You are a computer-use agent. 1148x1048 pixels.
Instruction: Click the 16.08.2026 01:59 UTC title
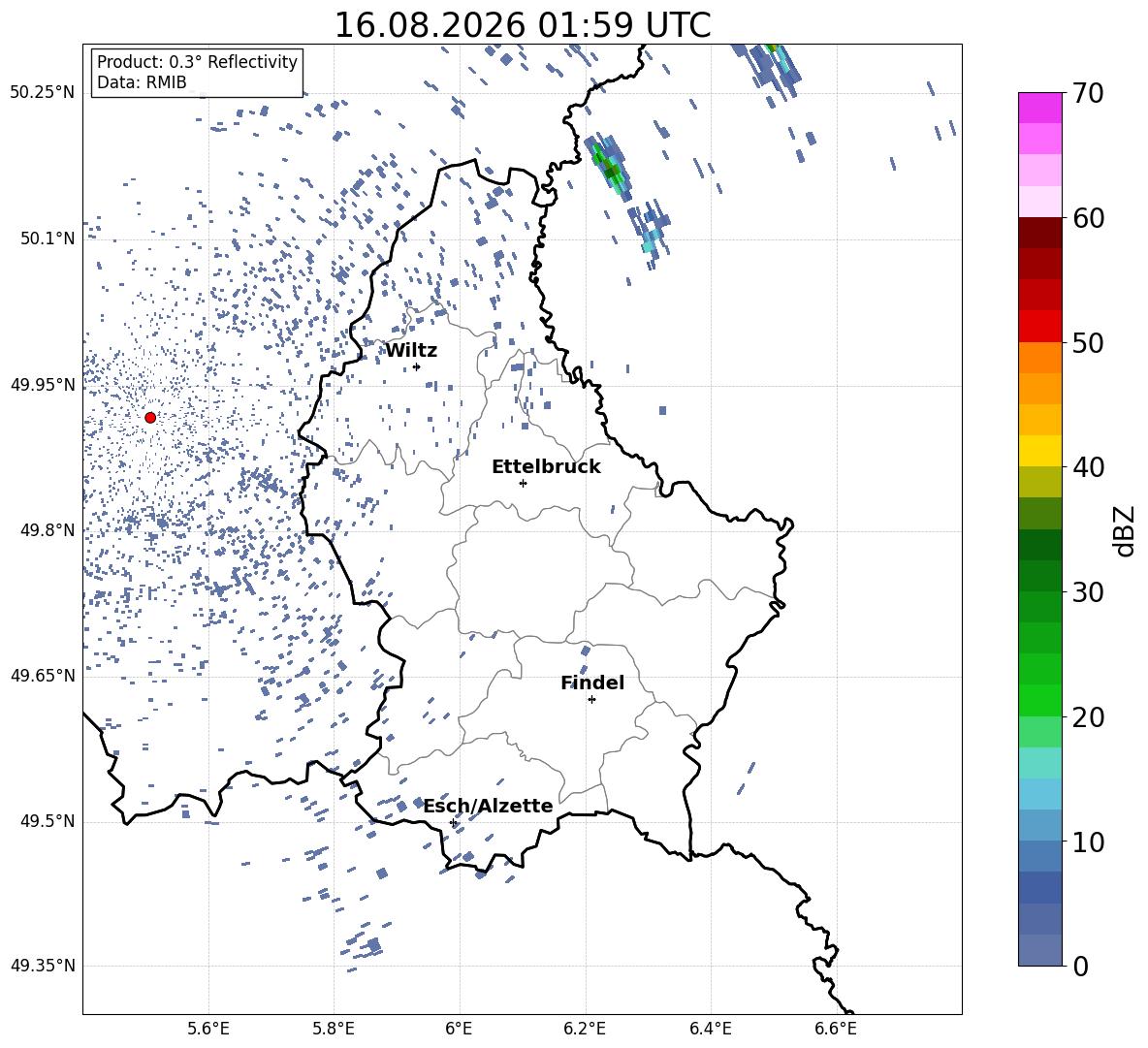click(522, 25)
